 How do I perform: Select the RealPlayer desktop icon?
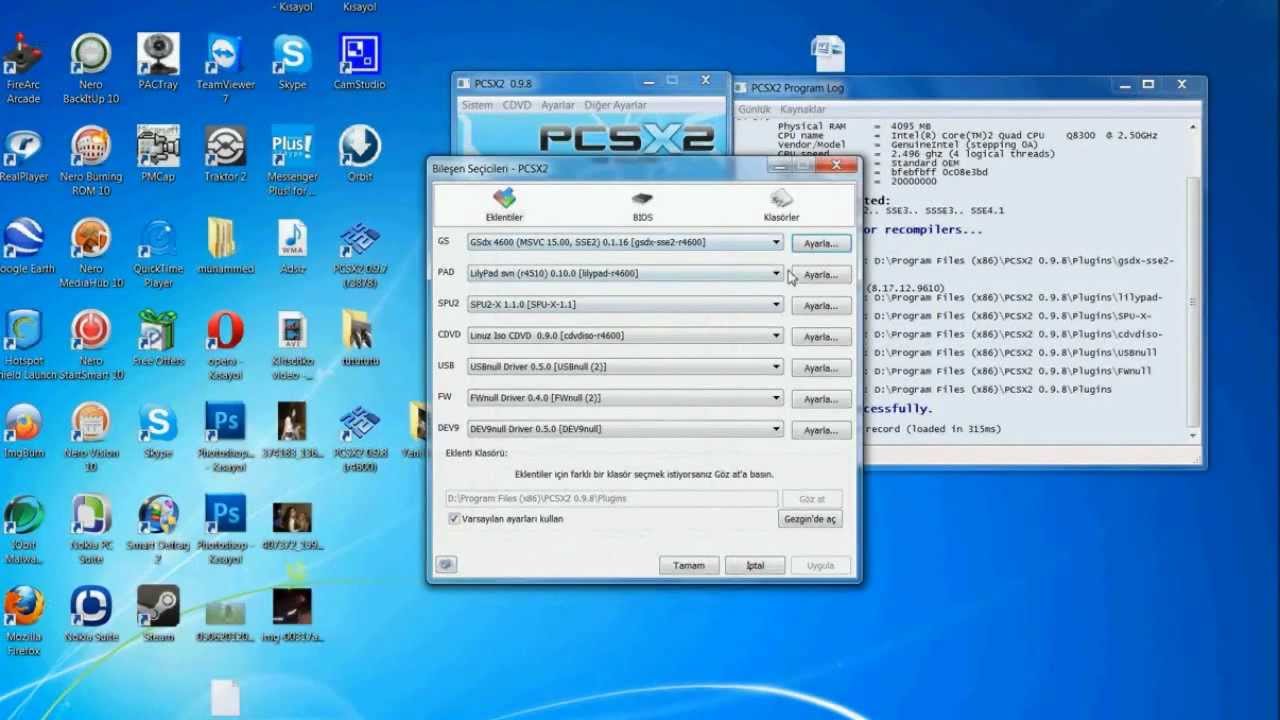pos(23,155)
